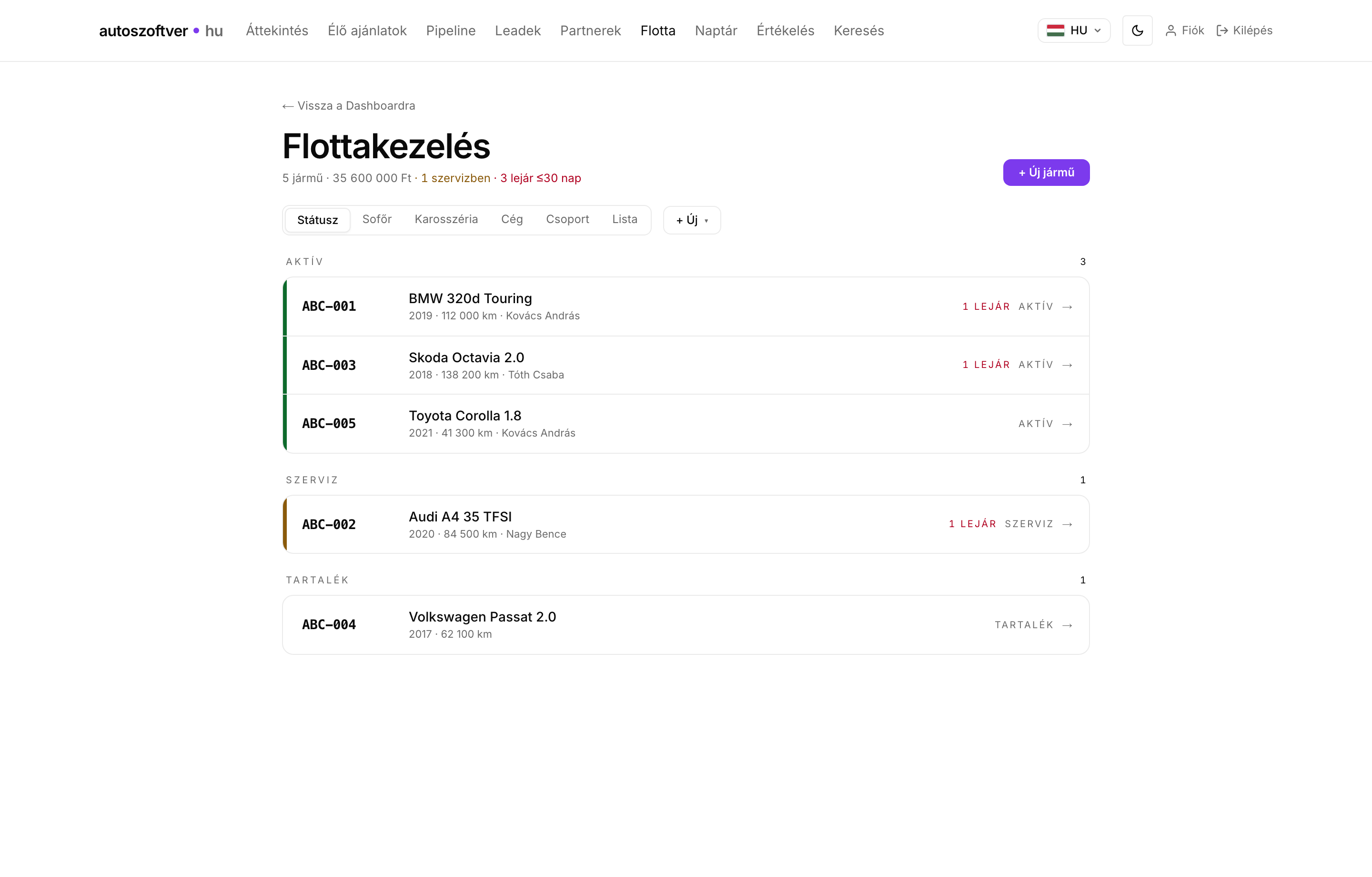This screenshot has width=1372, height=877.
Task: Select Flotta nav item
Action: pyautogui.click(x=657, y=30)
